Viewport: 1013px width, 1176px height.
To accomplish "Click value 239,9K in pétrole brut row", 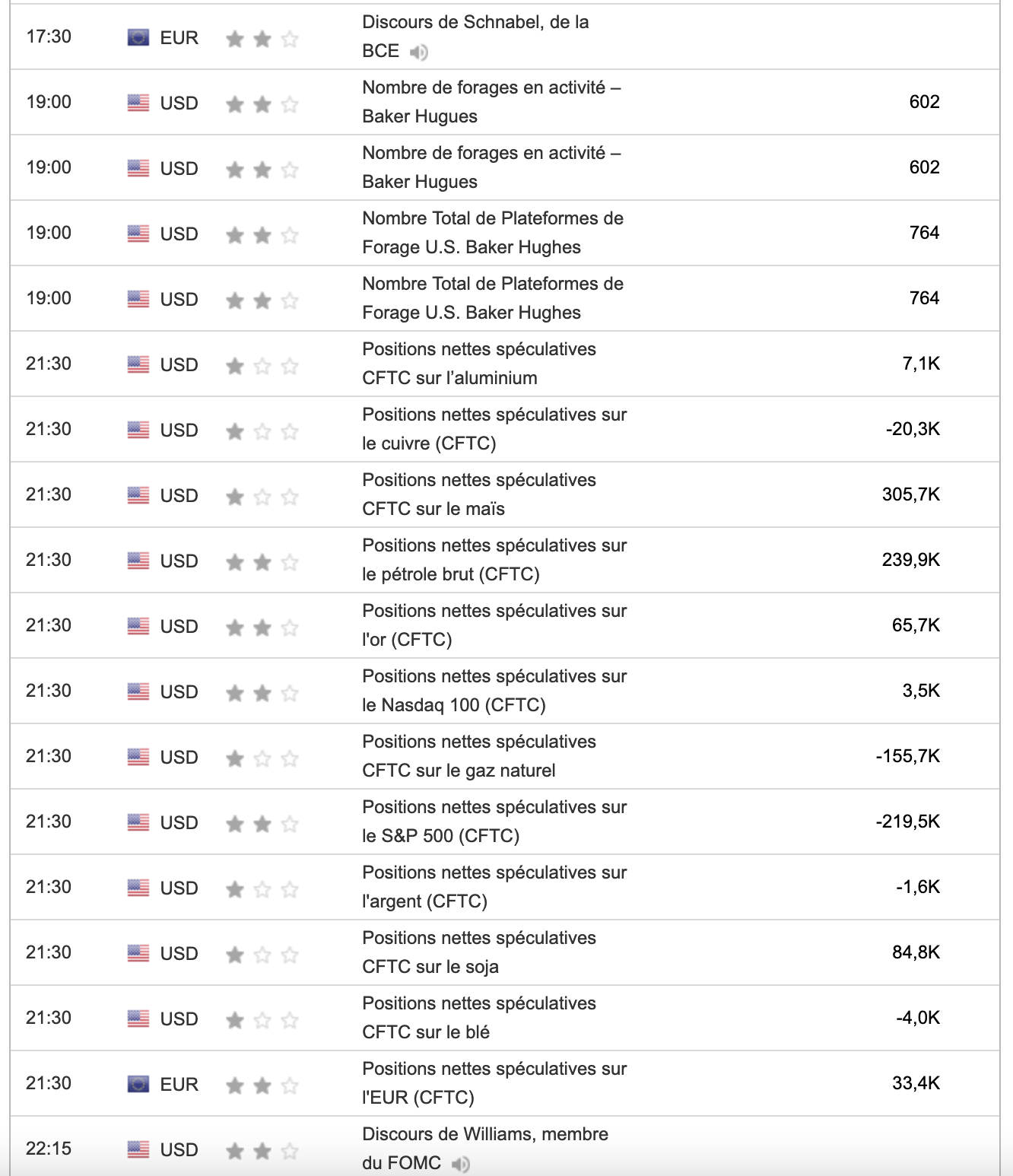I will [x=910, y=561].
